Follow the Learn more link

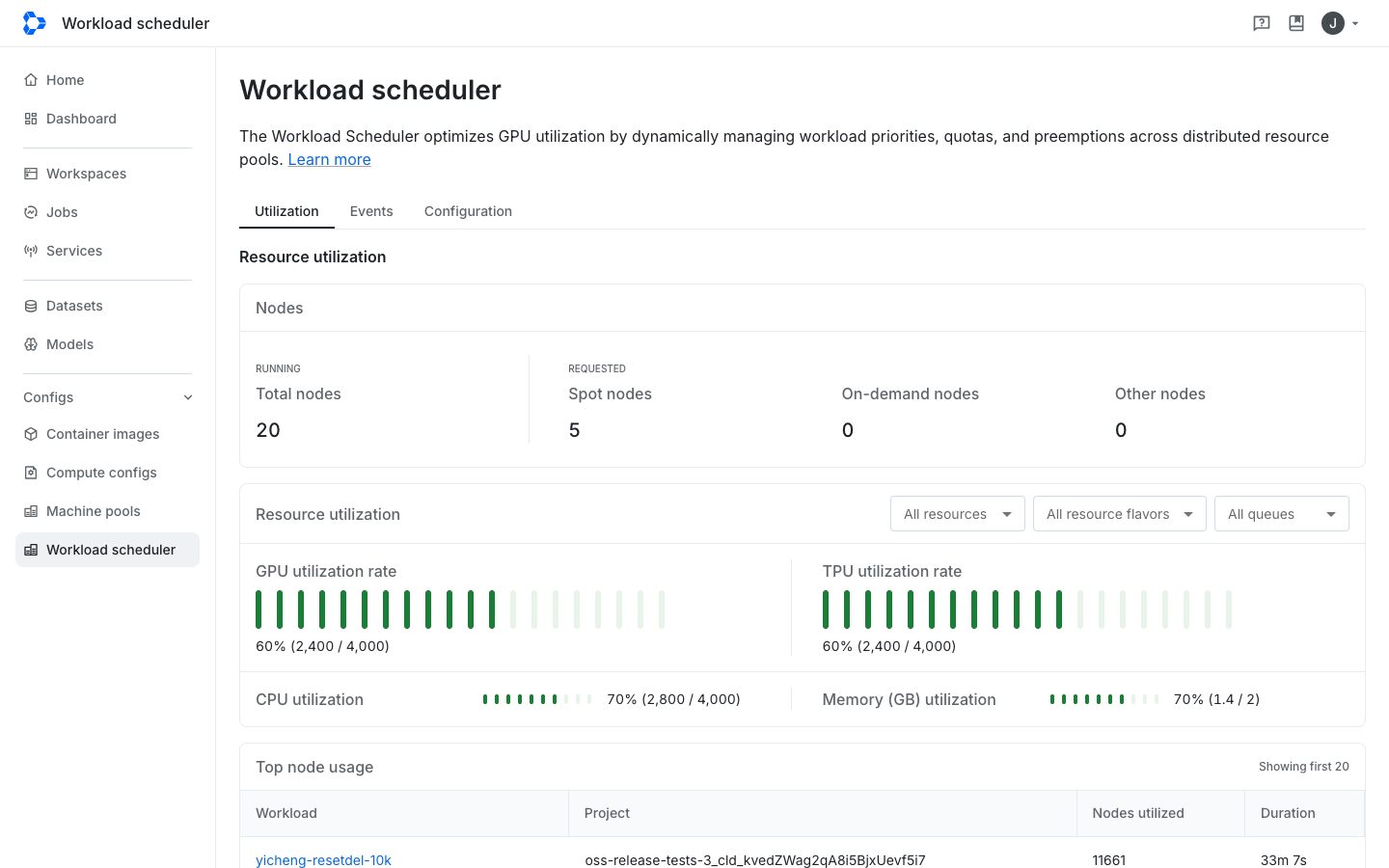tap(329, 160)
